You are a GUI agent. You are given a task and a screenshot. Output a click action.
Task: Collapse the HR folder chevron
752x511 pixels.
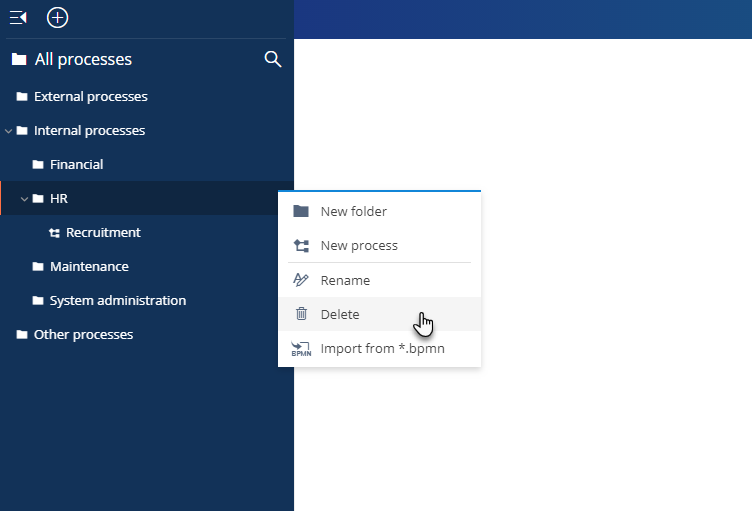pyautogui.click(x=24, y=199)
